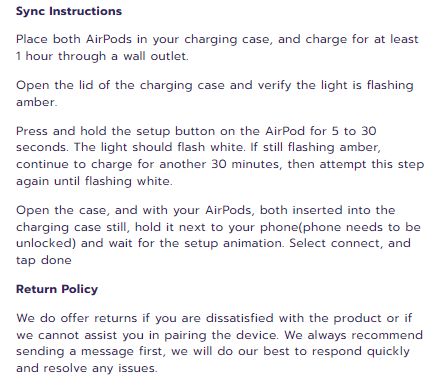Click the phrase 'sending a message first'

click(91, 351)
